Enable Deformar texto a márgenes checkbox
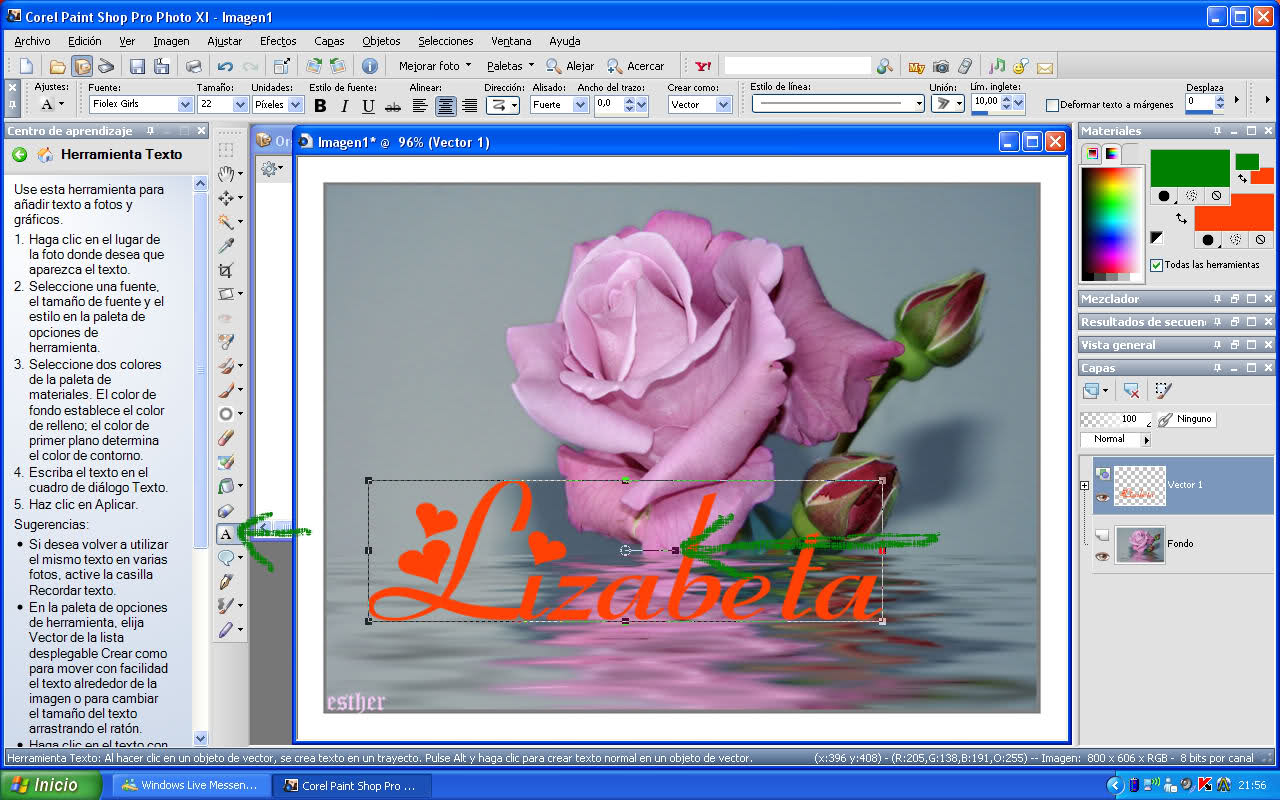 pyautogui.click(x=1052, y=105)
